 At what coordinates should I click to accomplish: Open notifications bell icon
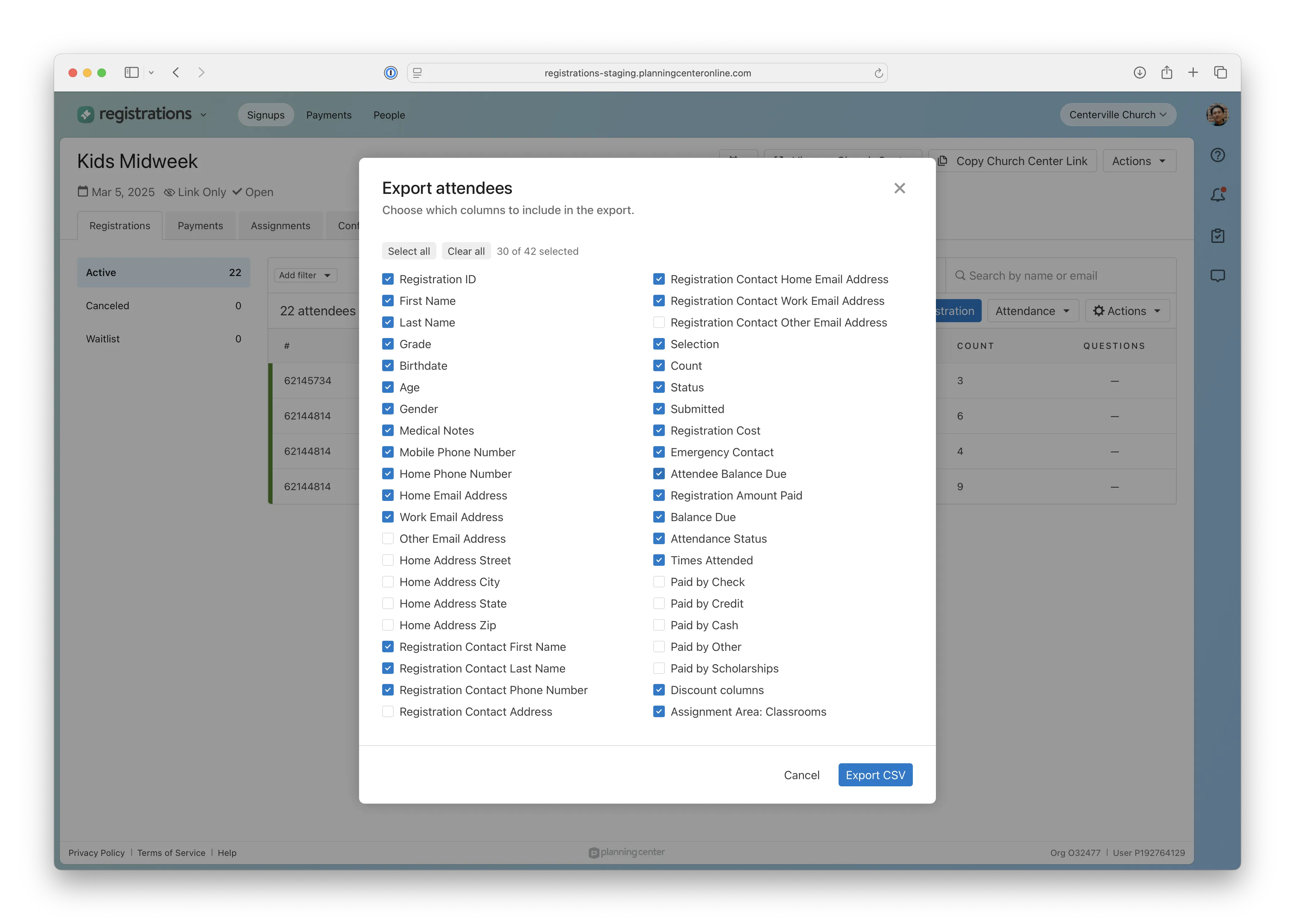click(1217, 195)
